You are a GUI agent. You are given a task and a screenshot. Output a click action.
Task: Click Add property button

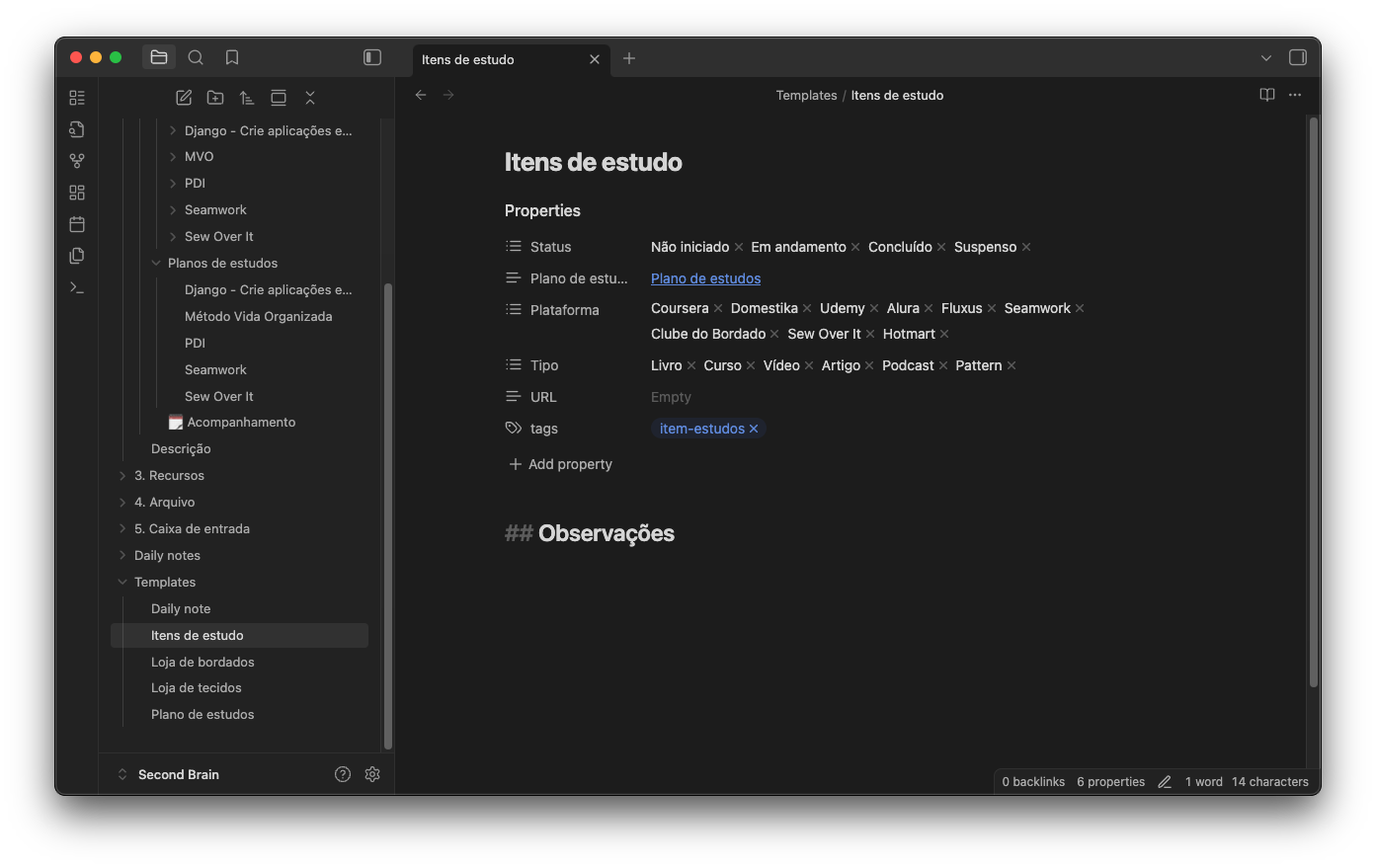coord(560,464)
